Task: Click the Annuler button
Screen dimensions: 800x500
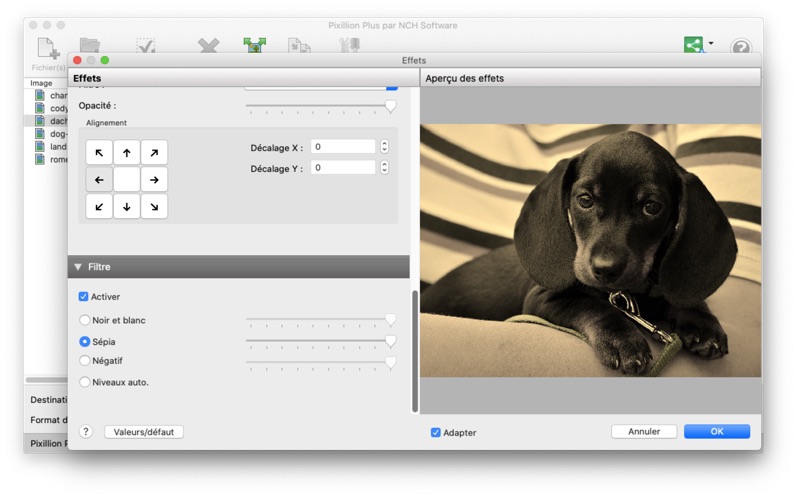Action: point(644,431)
